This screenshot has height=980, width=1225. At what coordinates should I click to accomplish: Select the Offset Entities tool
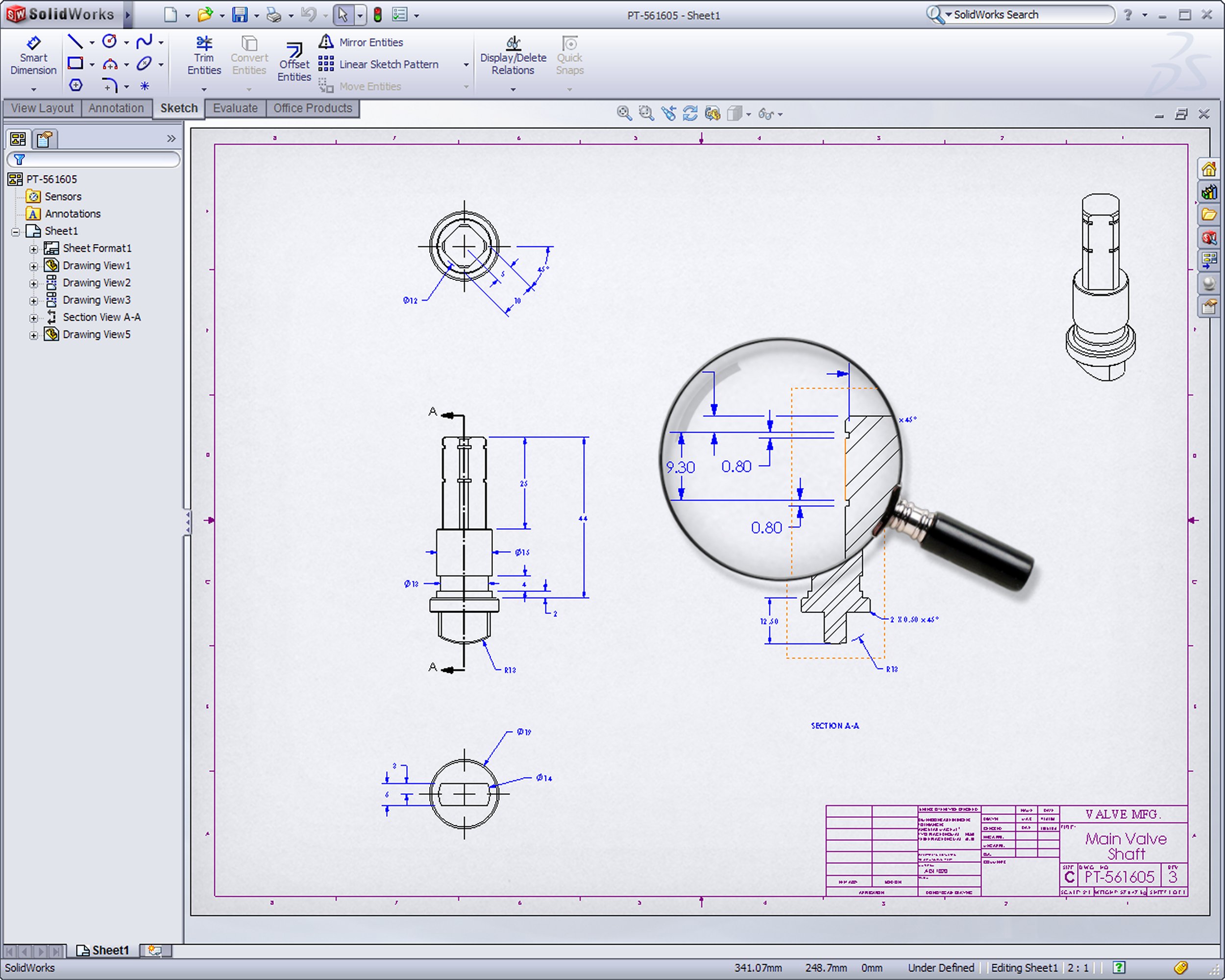coord(294,63)
